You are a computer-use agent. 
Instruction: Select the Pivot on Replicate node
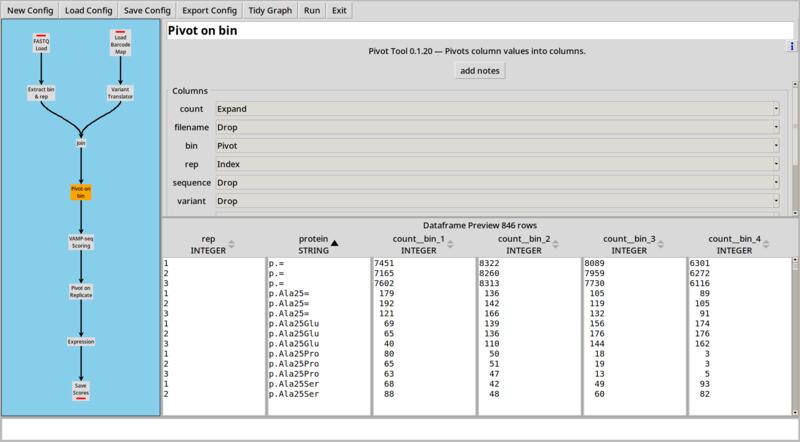click(81, 291)
